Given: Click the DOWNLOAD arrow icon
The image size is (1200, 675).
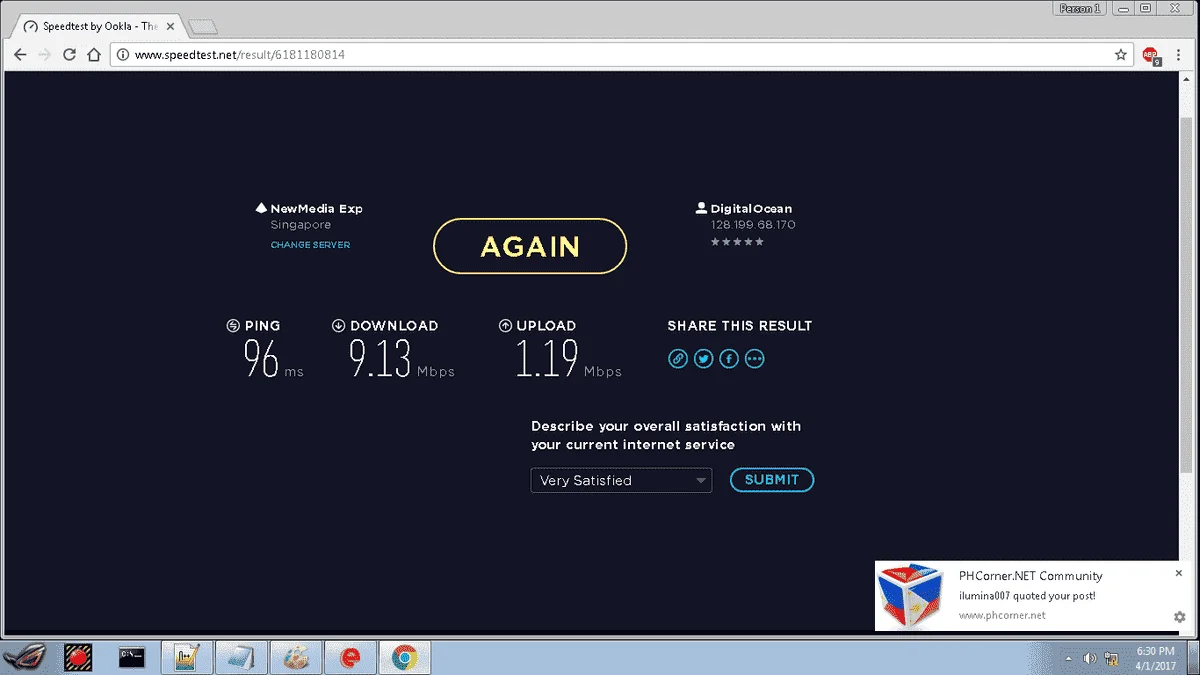Looking at the screenshot, I should pyautogui.click(x=339, y=326).
